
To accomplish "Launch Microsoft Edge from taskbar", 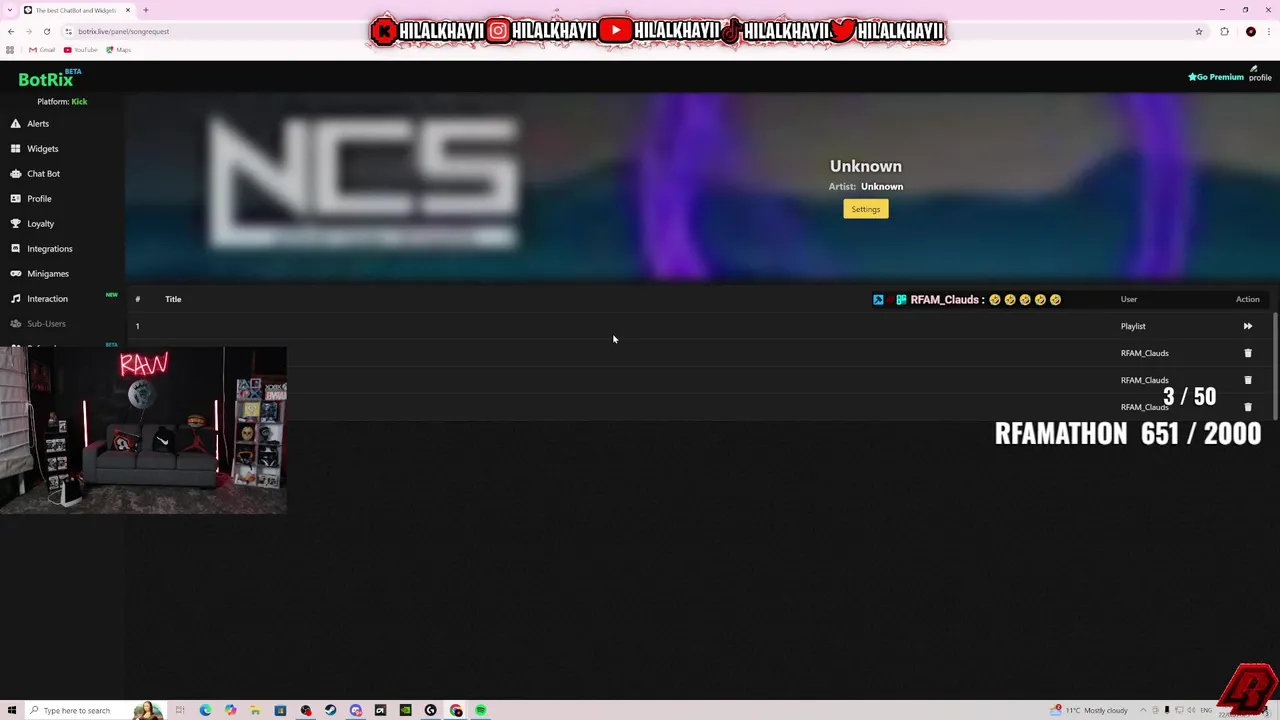I will pos(205,710).
